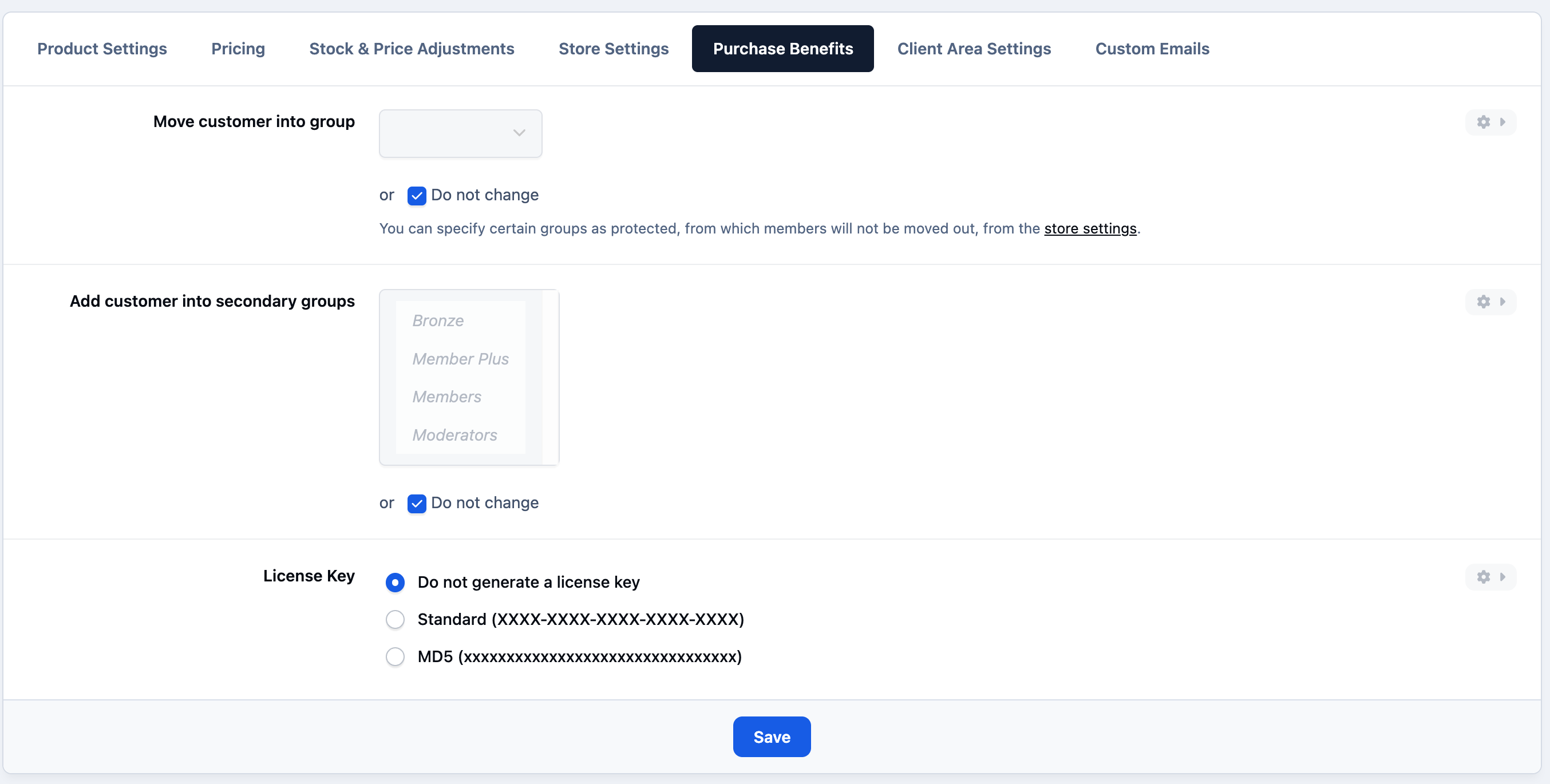This screenshot has width=1550, height=784.
Task: Click the Save button
Action: [772, 737]
